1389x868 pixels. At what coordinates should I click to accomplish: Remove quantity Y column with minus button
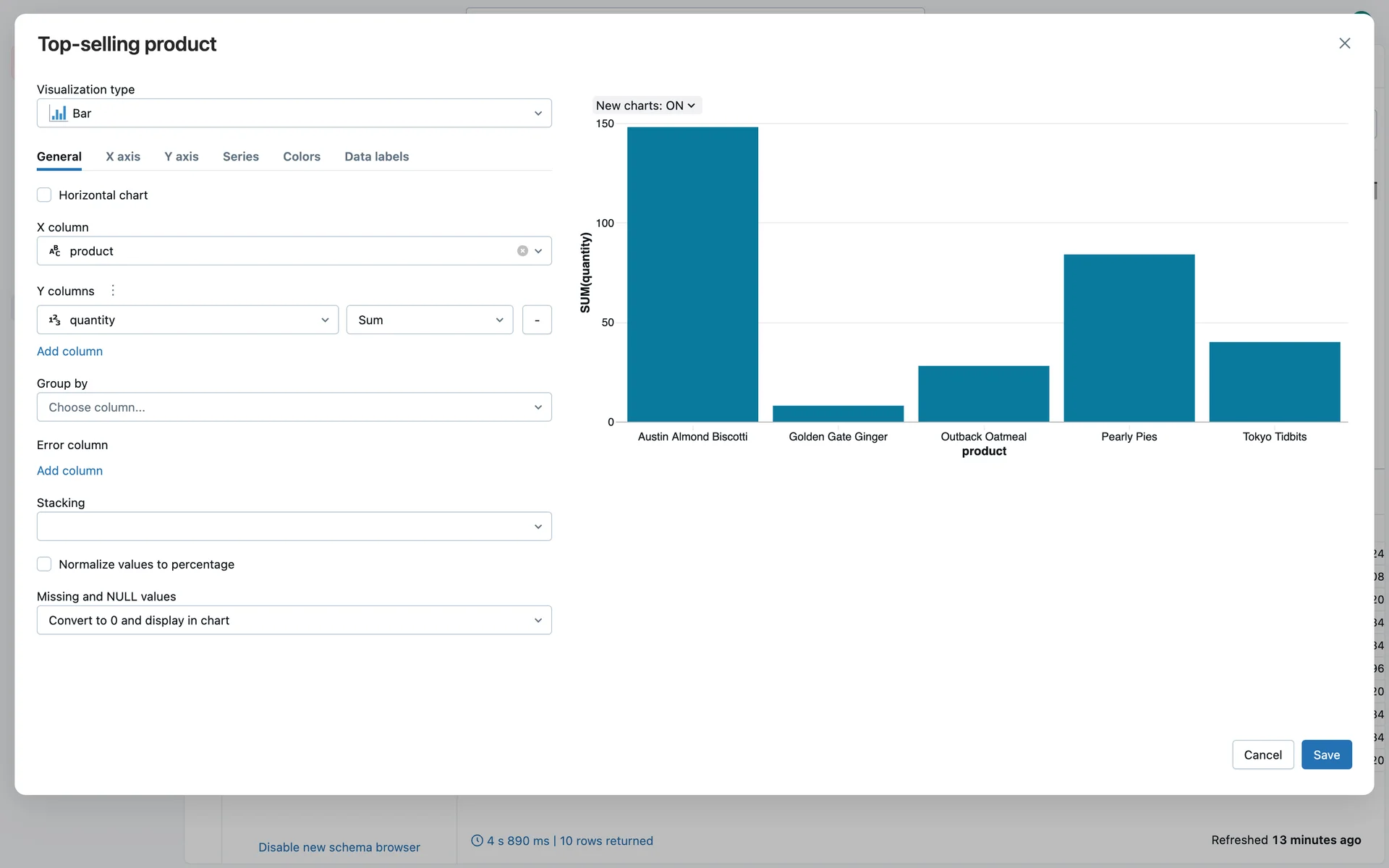[537, 320]
